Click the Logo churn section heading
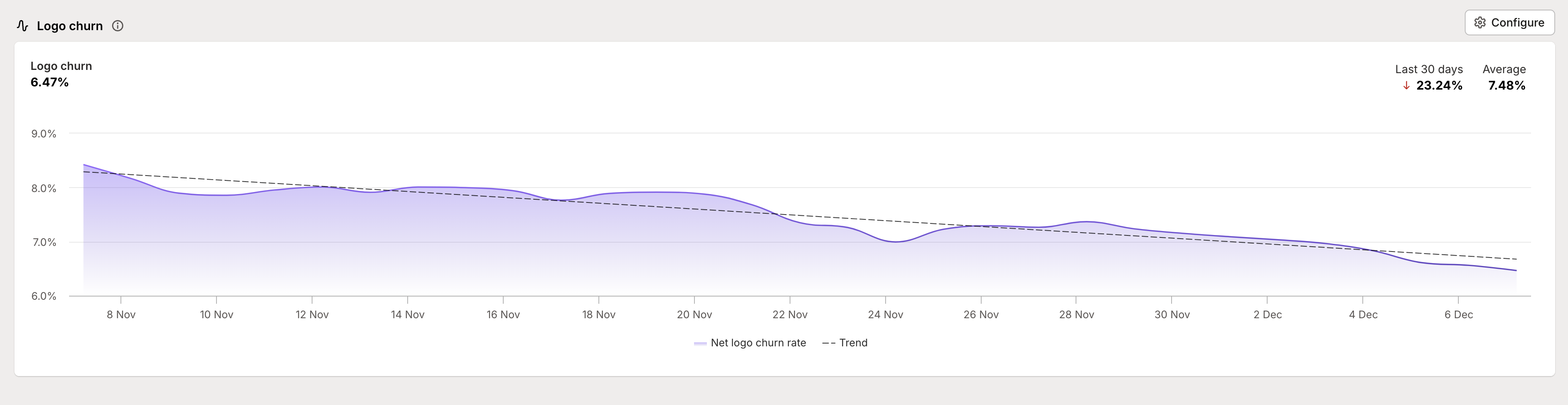 69,26
